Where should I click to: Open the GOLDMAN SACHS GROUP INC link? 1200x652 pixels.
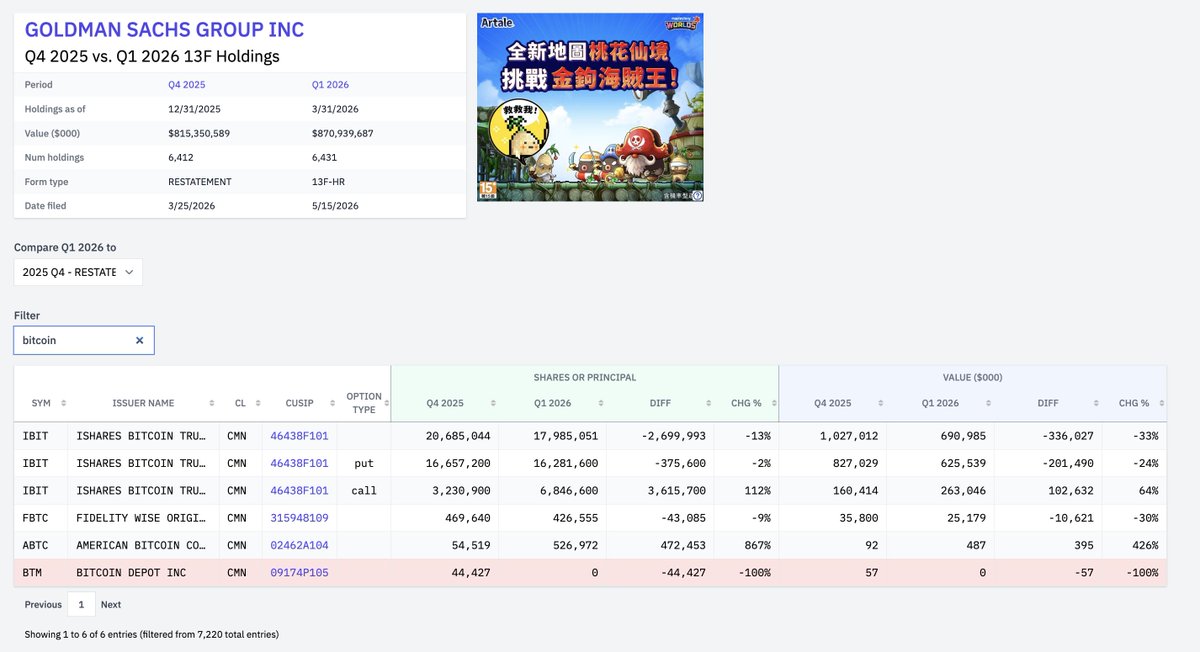coord(164,30)
